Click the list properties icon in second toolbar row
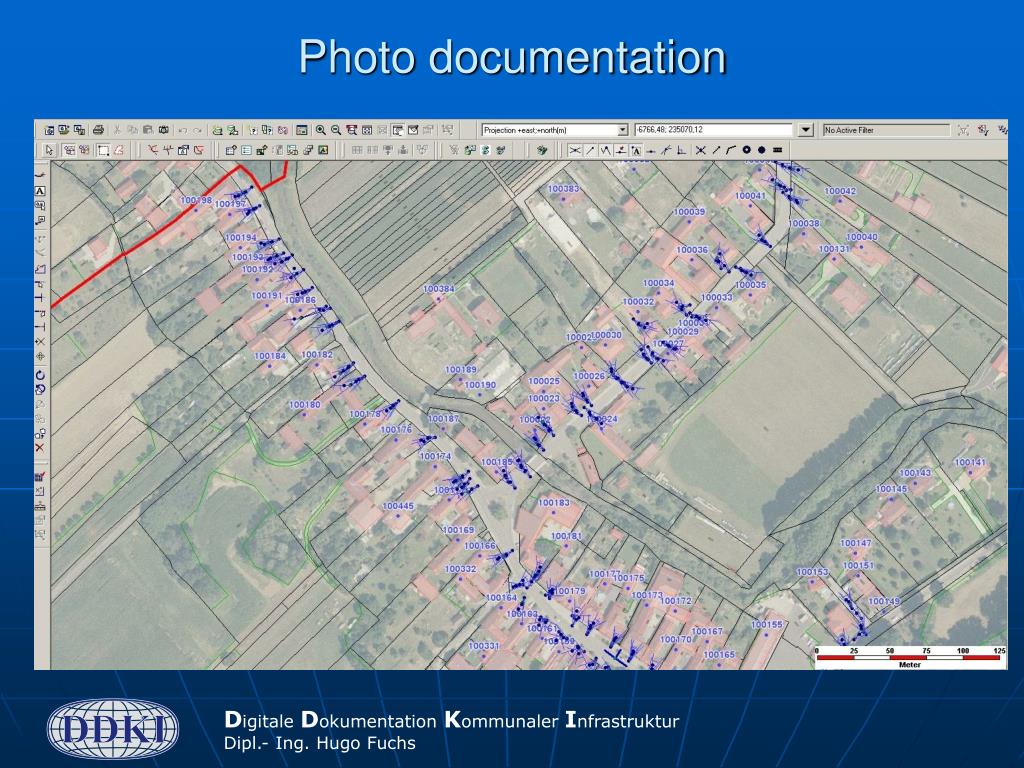This screenshot has width=1024, height=768. 246,150
